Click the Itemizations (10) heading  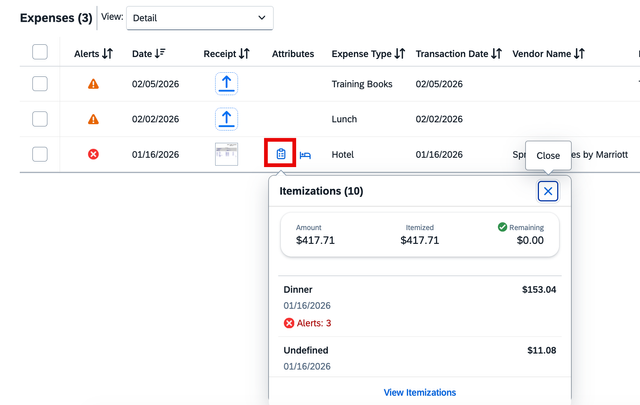point(321,191)
